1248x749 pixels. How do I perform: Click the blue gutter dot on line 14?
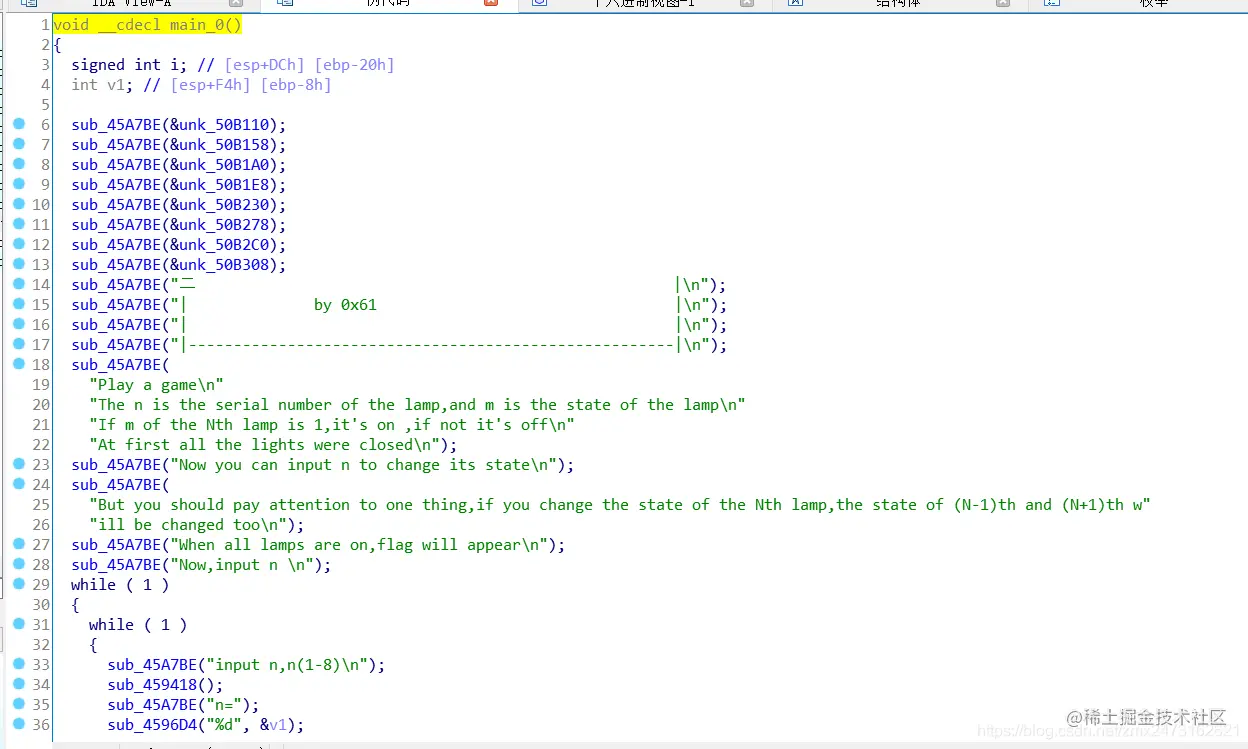pos(18,284)
